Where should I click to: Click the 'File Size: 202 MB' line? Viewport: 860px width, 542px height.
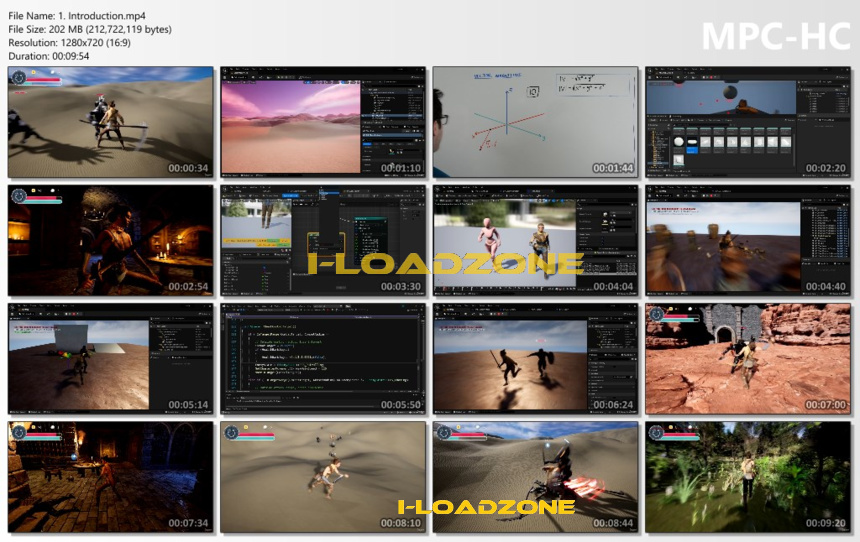90,29
